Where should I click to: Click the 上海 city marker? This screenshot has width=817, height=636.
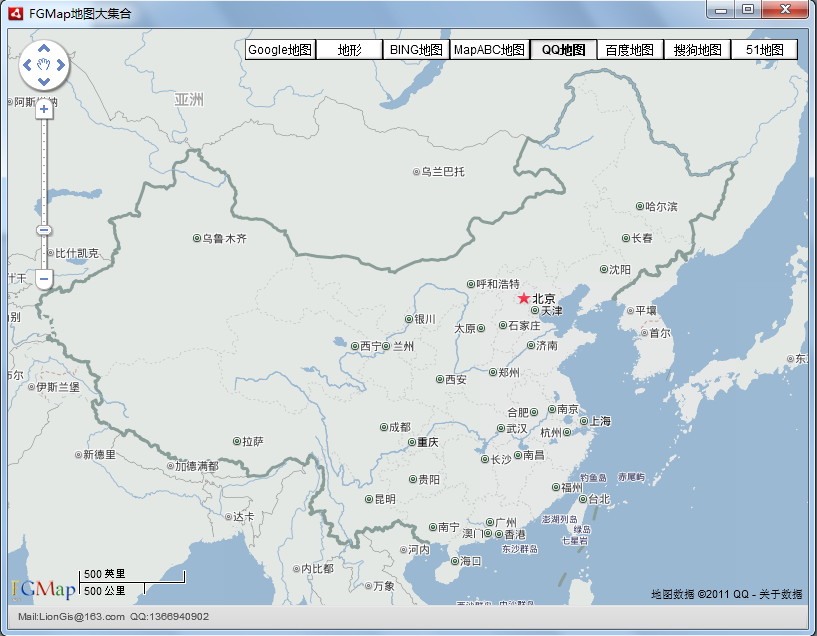tap(584, 421)
